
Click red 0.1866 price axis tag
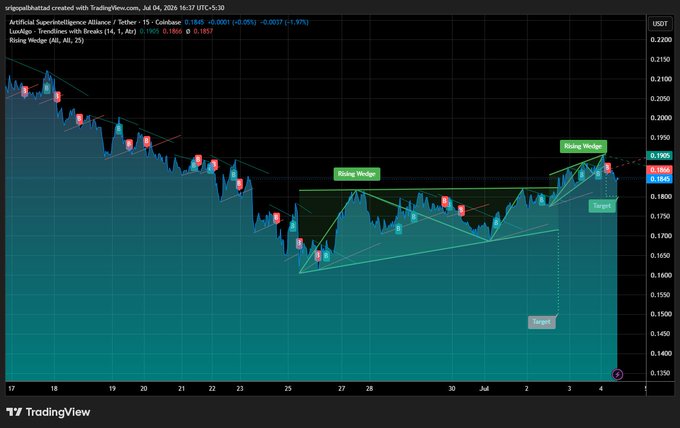coord(660,170)
